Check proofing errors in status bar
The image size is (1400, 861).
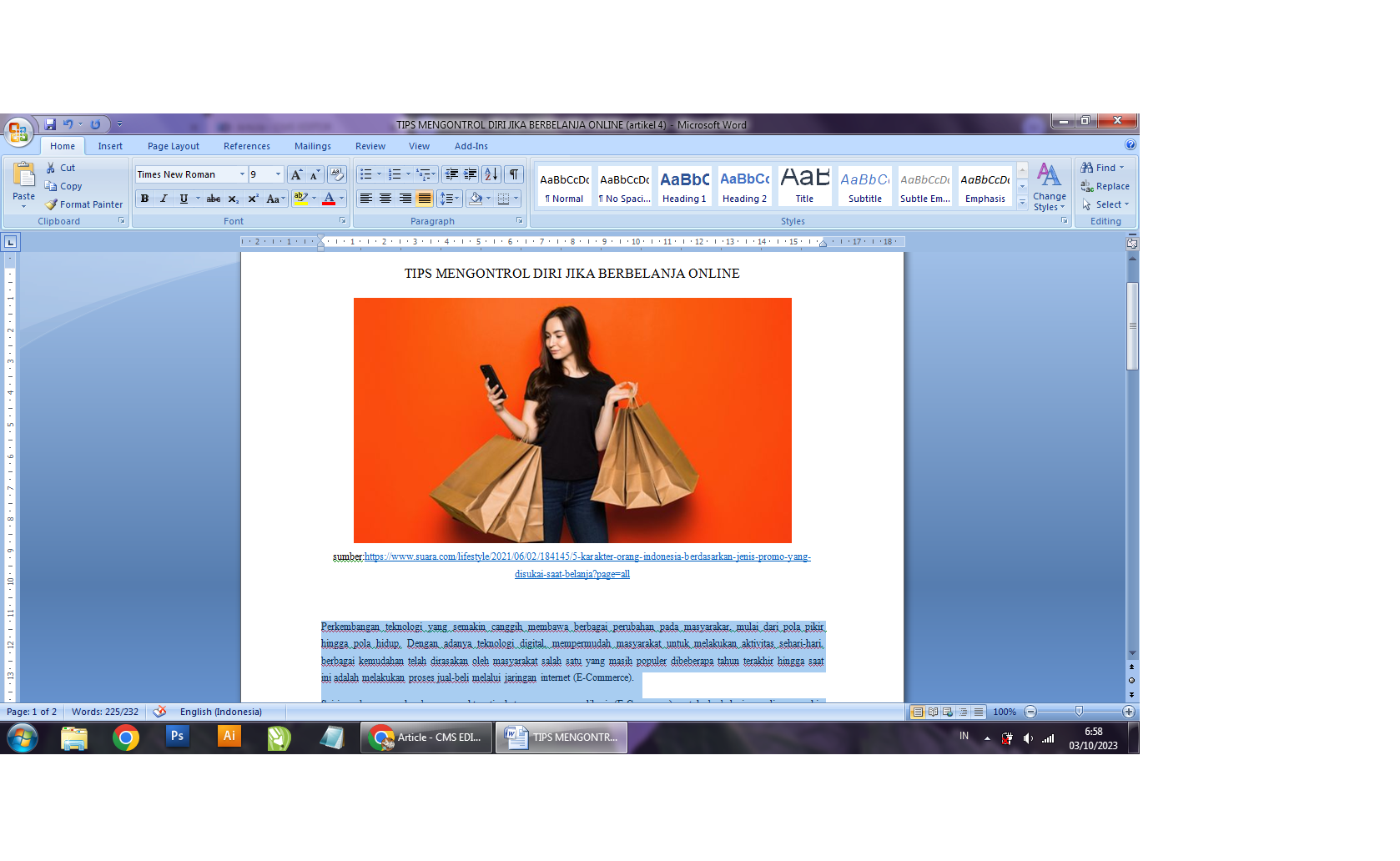point(159,712)
